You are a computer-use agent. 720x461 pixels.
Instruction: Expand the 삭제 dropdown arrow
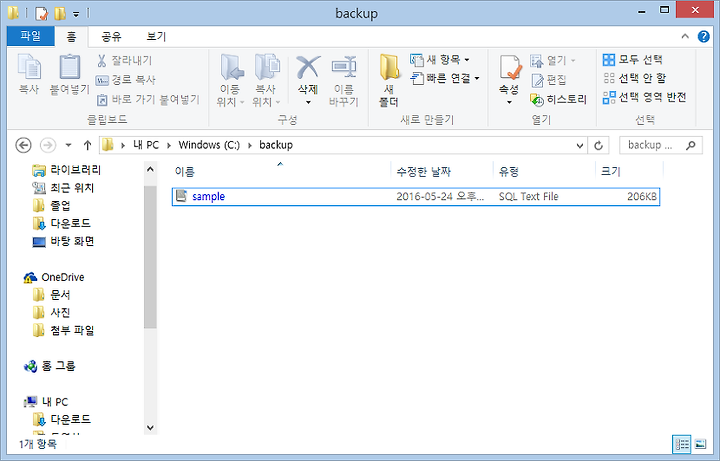308,102
